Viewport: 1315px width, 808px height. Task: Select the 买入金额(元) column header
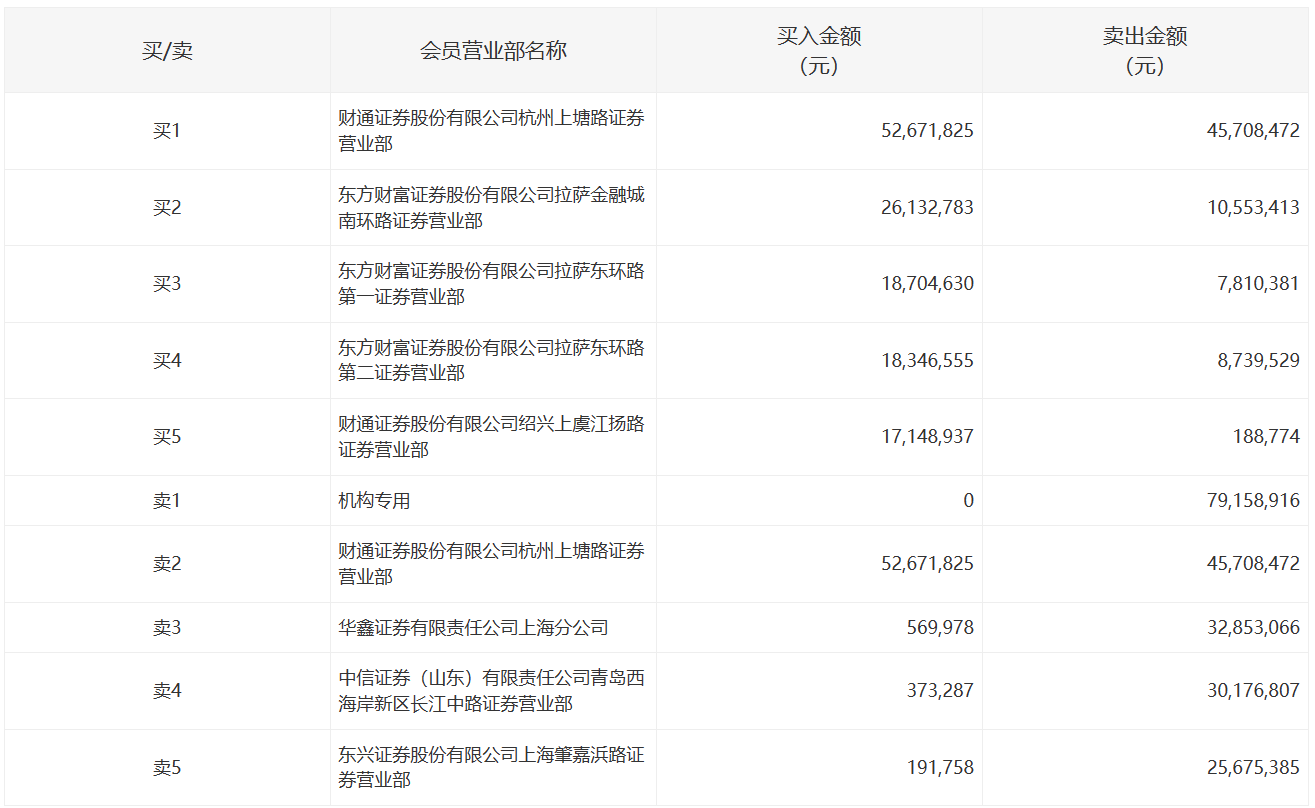click(x=819, y=51)
